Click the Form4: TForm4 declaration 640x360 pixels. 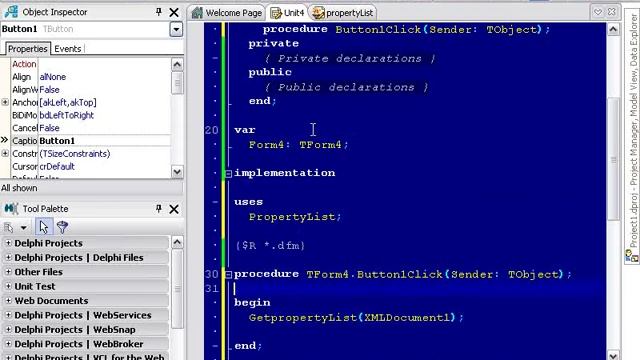tap(298, 145)
